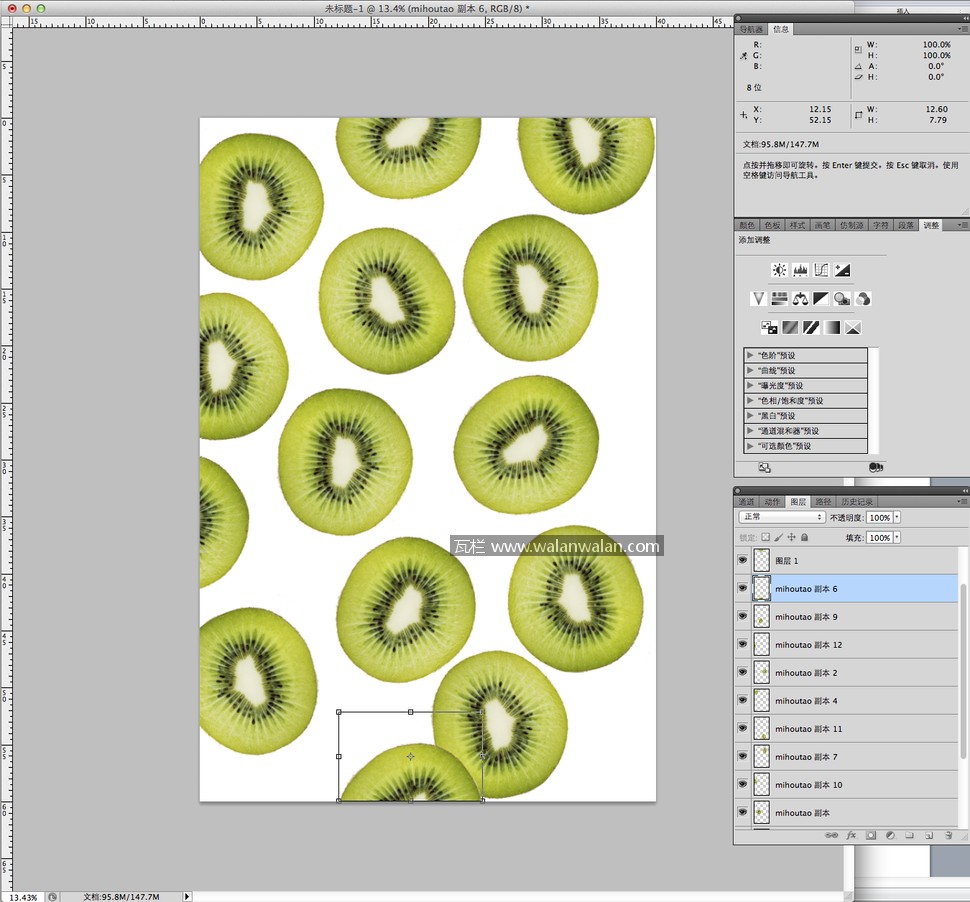
Task: Open layer style fx menu
Action: tap(851, 835)
